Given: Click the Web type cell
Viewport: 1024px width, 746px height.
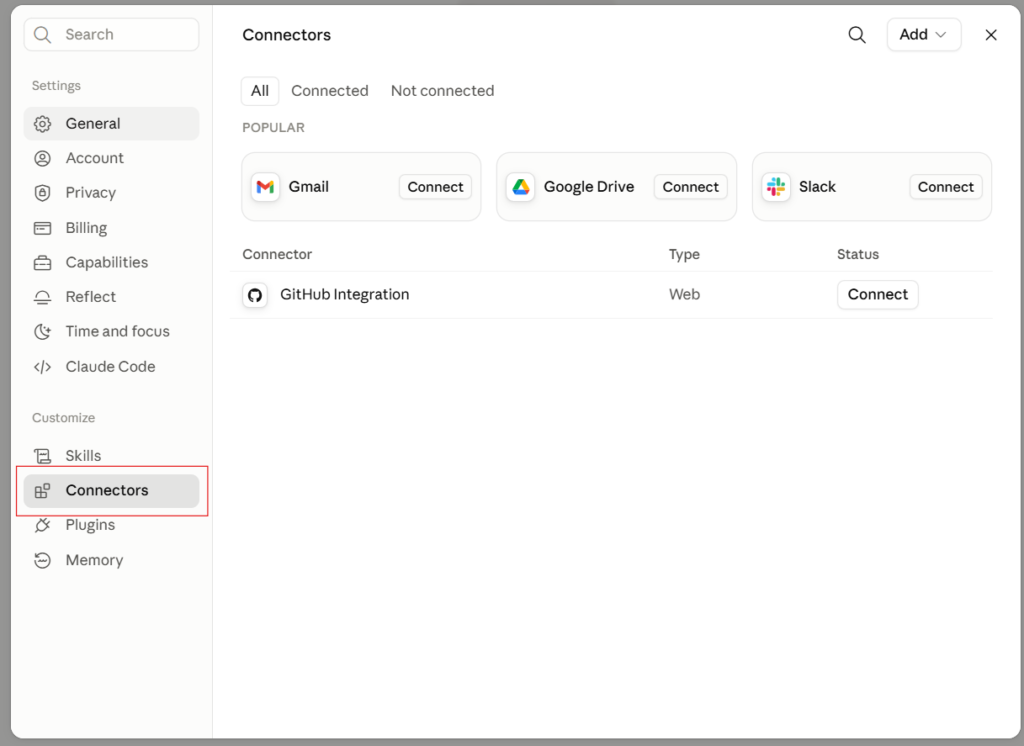Looking at the screenshot, I should 684,295.
